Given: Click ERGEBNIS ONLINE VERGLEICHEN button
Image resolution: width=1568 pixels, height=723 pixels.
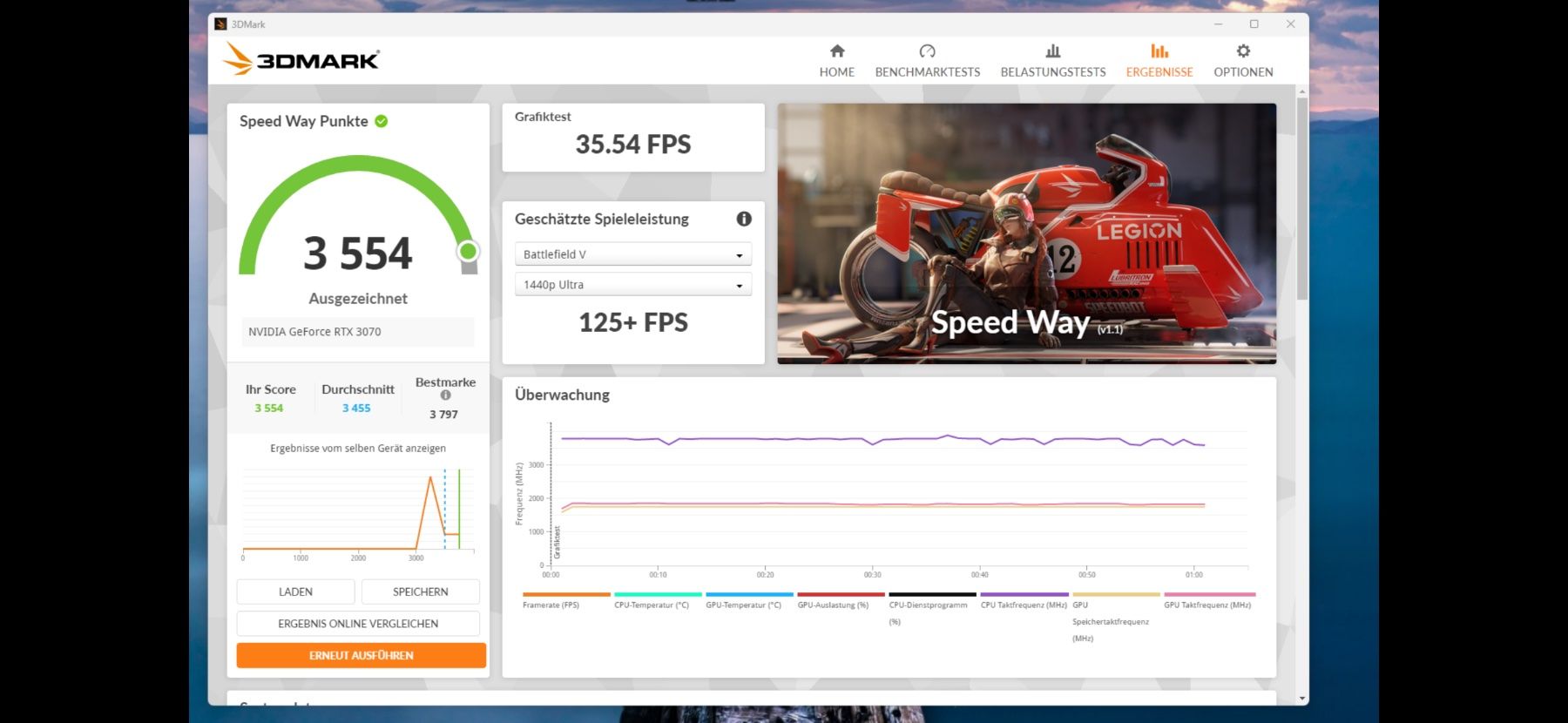Looking at the screenshot, I should click(358, 624).
